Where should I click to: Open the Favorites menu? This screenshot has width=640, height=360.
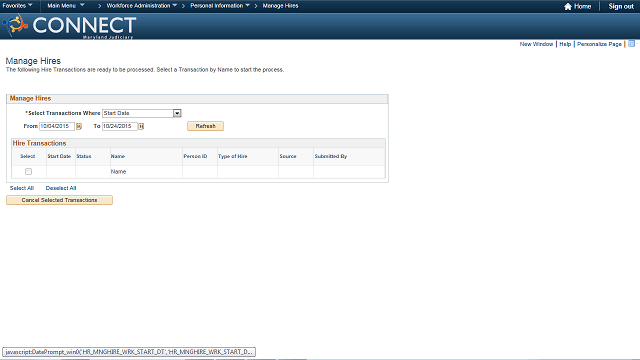tap(18, 6)
